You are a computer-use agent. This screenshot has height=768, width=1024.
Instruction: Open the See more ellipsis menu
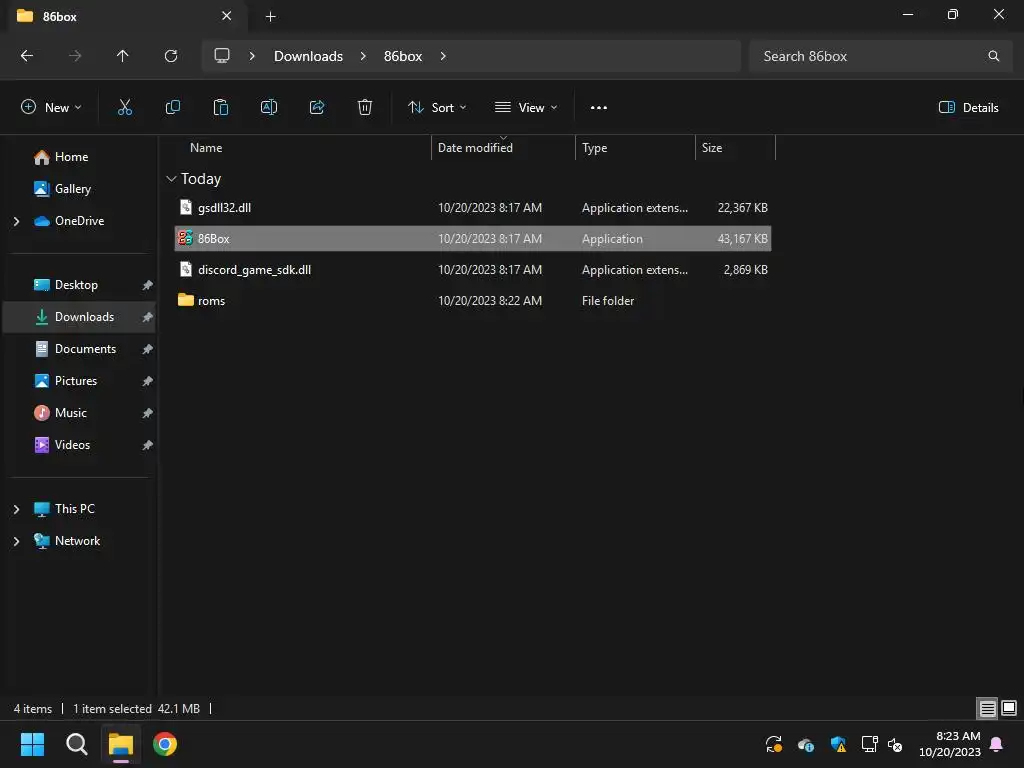click(x=599, y=108)
